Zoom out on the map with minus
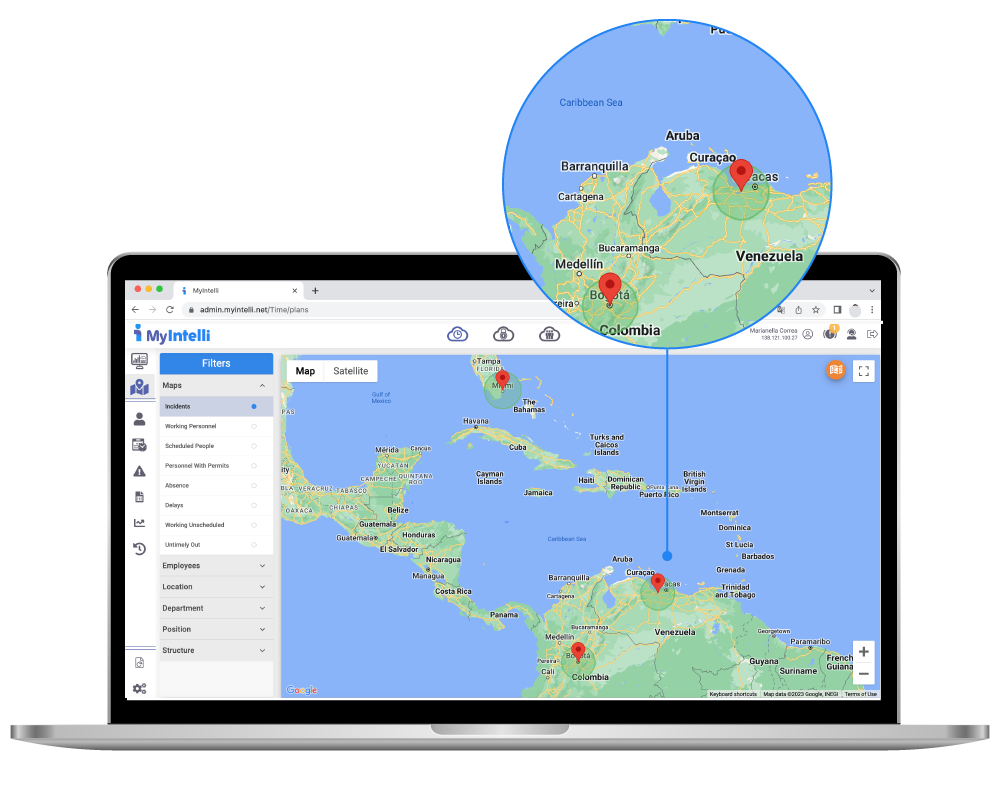Screen dimensions: 1000x800 tap(864, 674)
